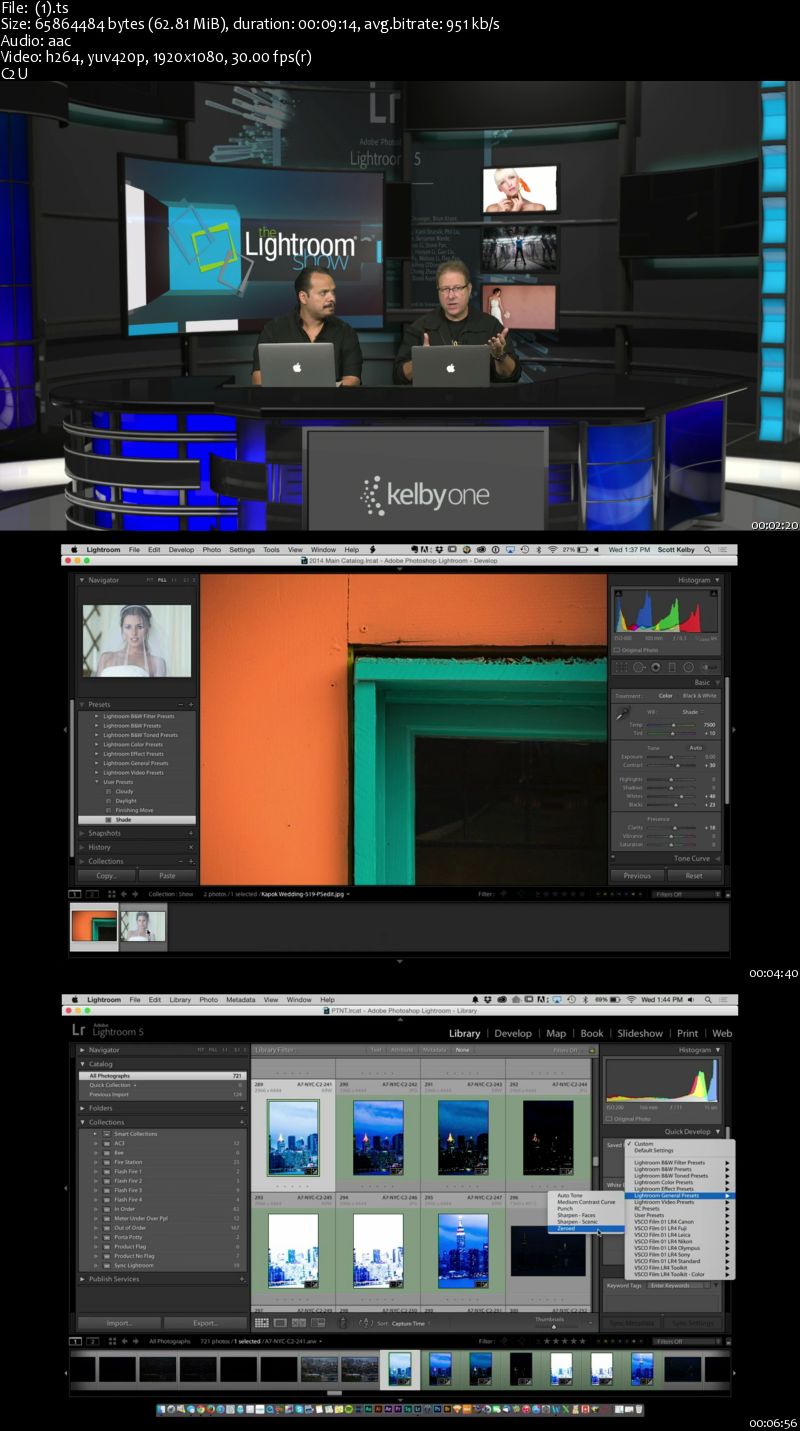Viewport: 800px width, 1431px height.
Task: Select the Red Eye Correction tool in Develop
Action: tap(655, 667)
